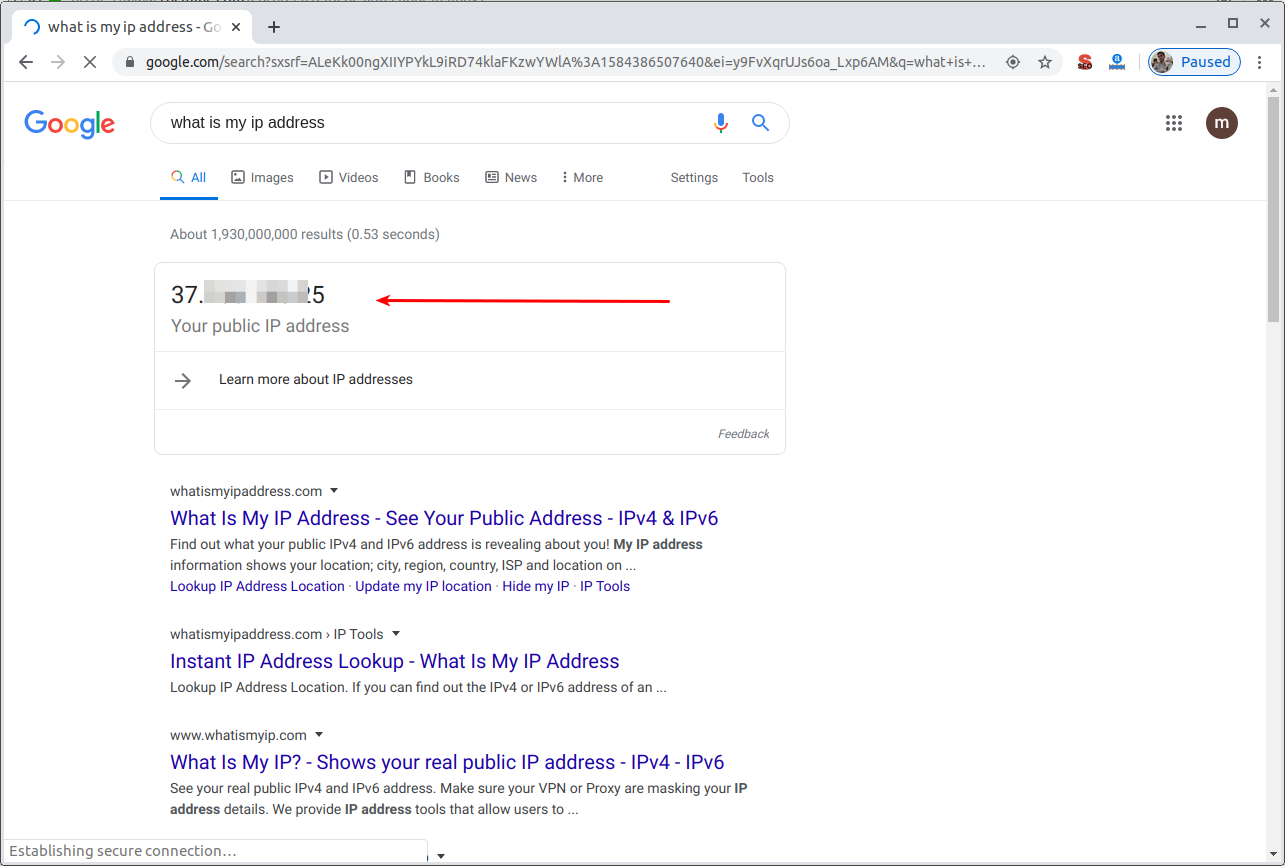Submit search with the magnifier icon
The width and height of the screenshot is (1285, 866).
pyautogui.click(x=761, y=123)
